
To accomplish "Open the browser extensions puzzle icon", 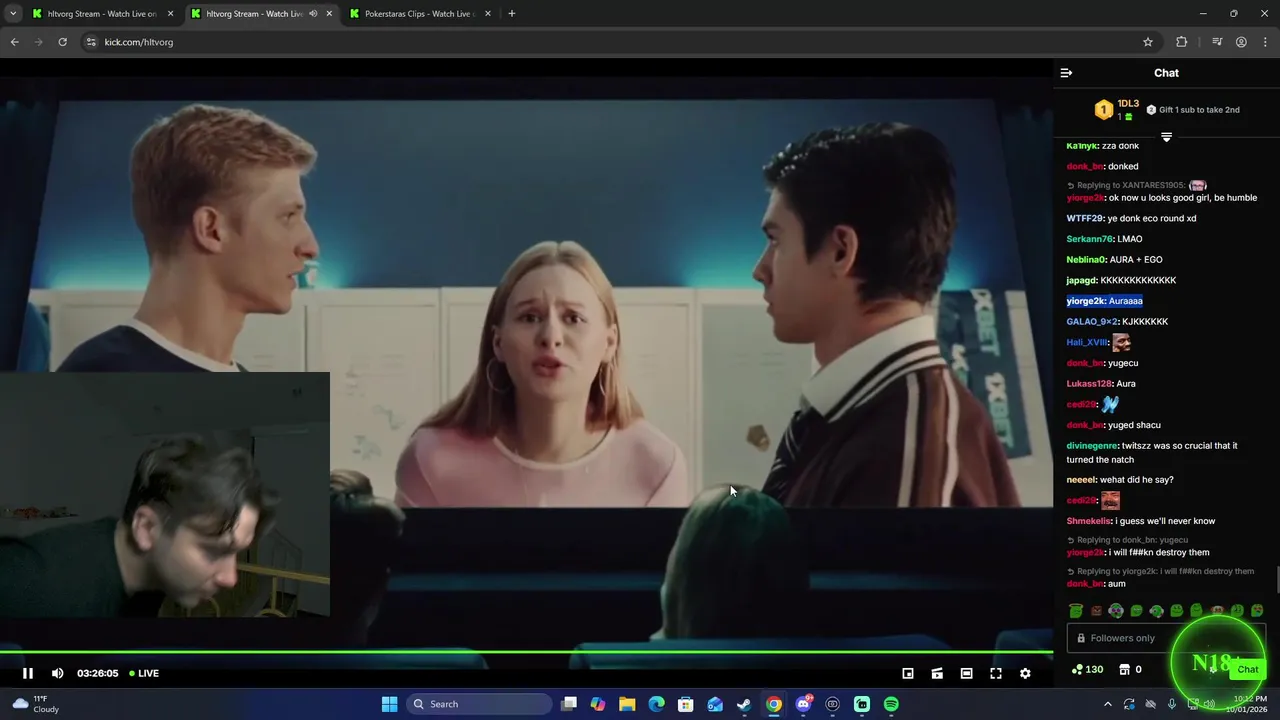I will [1181, 42].
